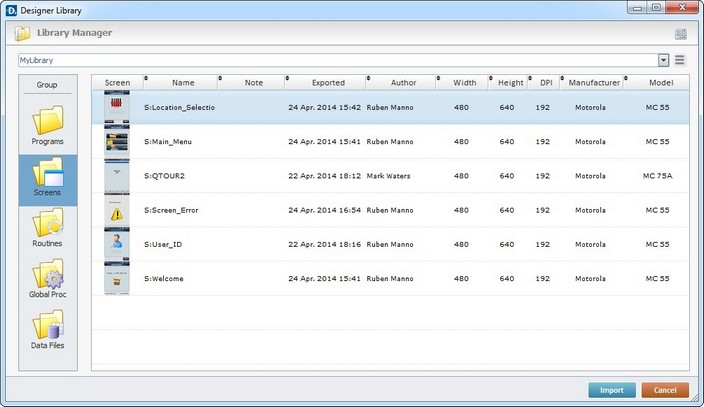Click the Cancel button
704x407 pixels.
[665, 390]
